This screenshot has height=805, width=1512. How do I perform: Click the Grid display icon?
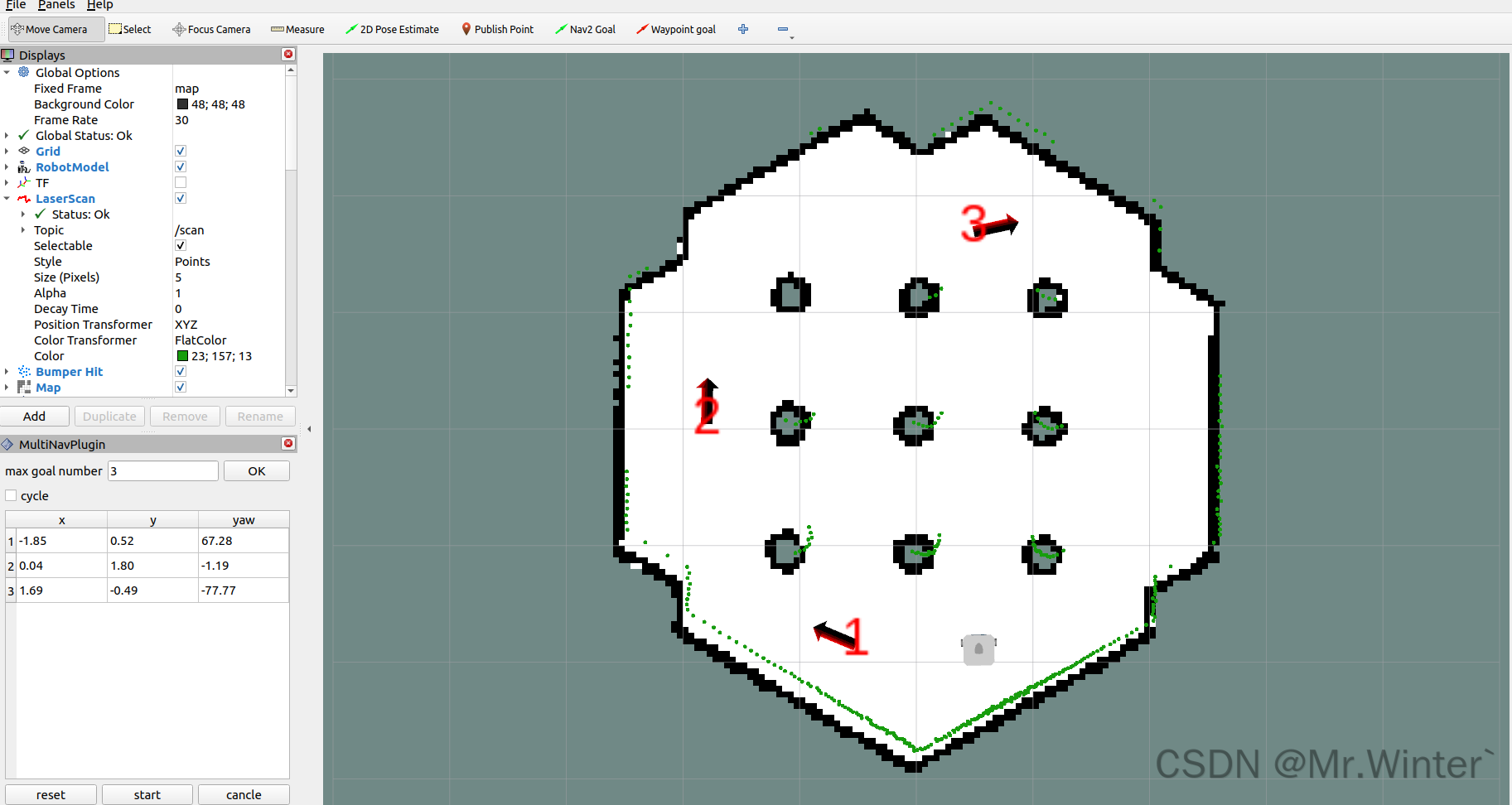24,151
